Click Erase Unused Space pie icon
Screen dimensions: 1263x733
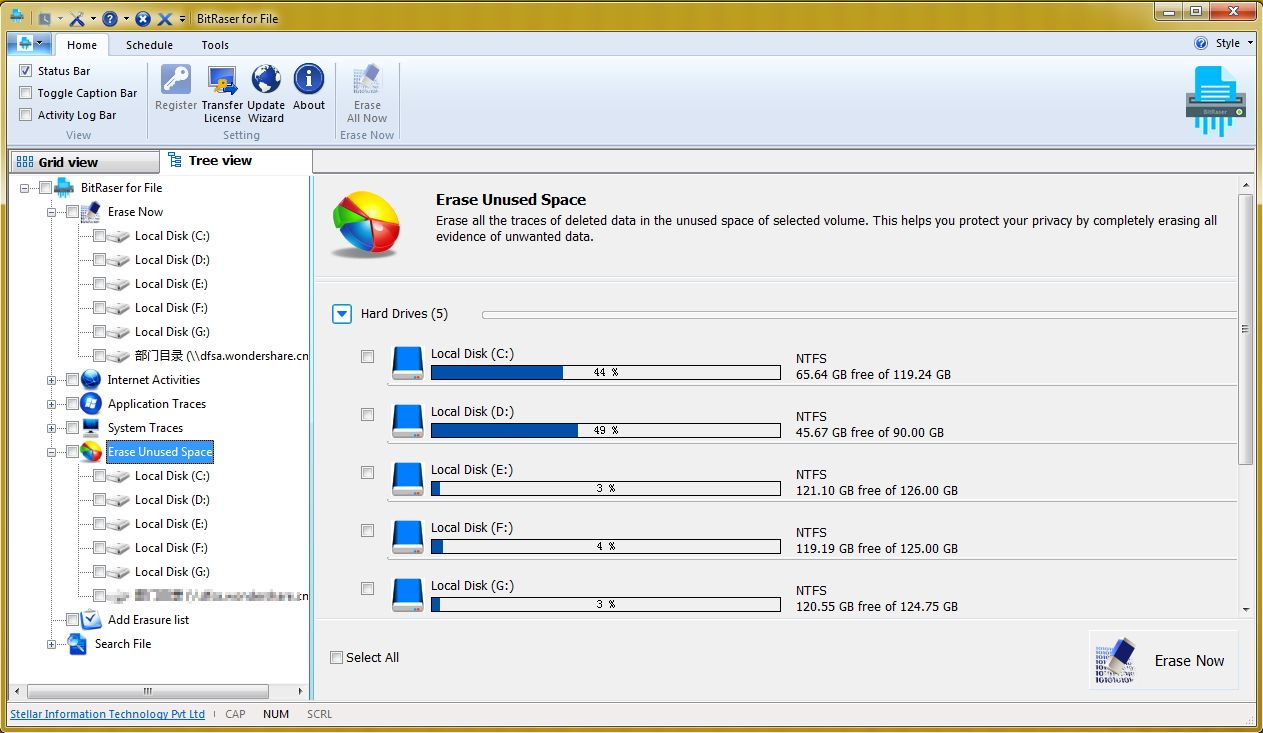click(91, 452)
